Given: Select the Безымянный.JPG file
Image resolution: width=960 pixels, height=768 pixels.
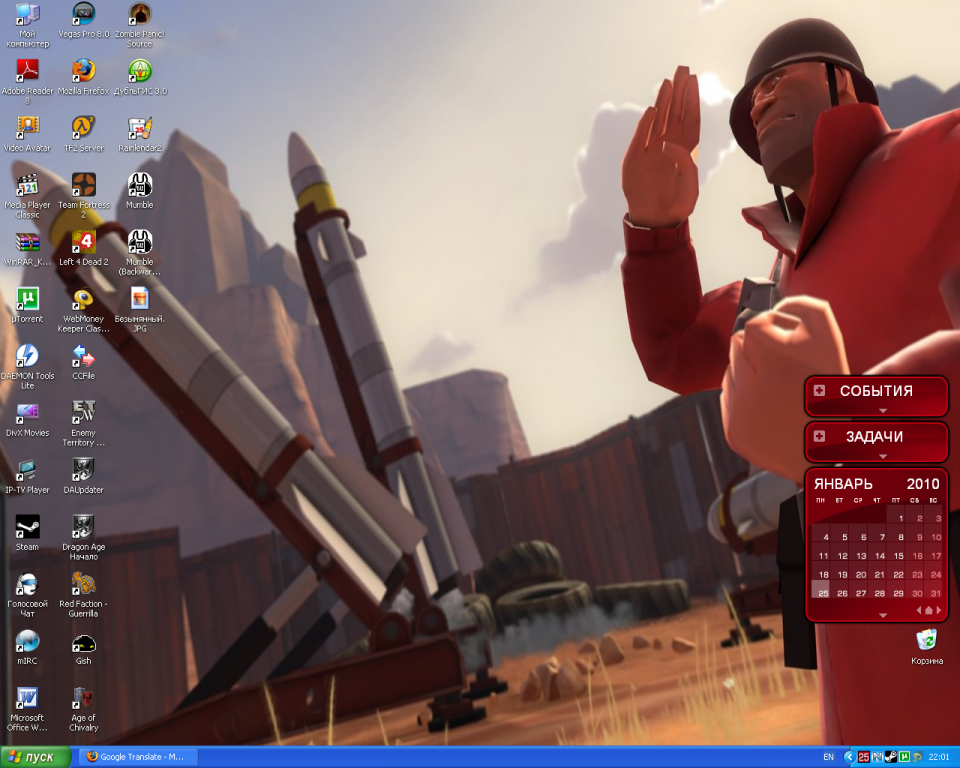Looking at the screenshot, I should click(140, 309).
